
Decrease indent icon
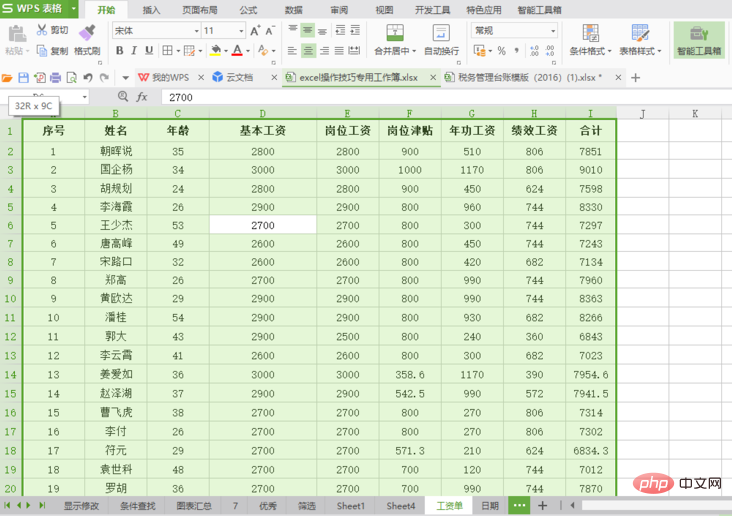[x=340, y=30]
